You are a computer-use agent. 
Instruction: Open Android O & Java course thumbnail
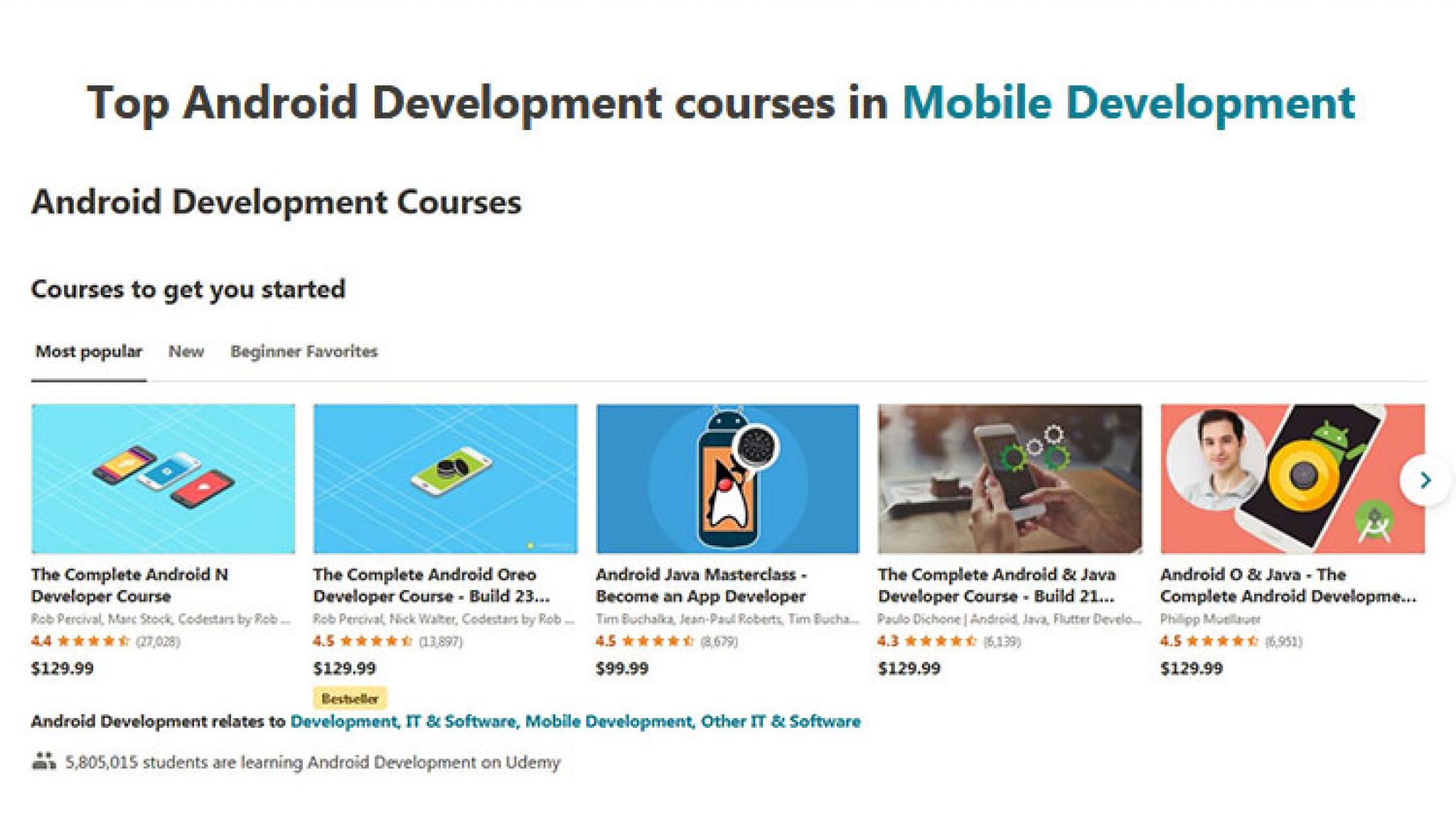1292,478
